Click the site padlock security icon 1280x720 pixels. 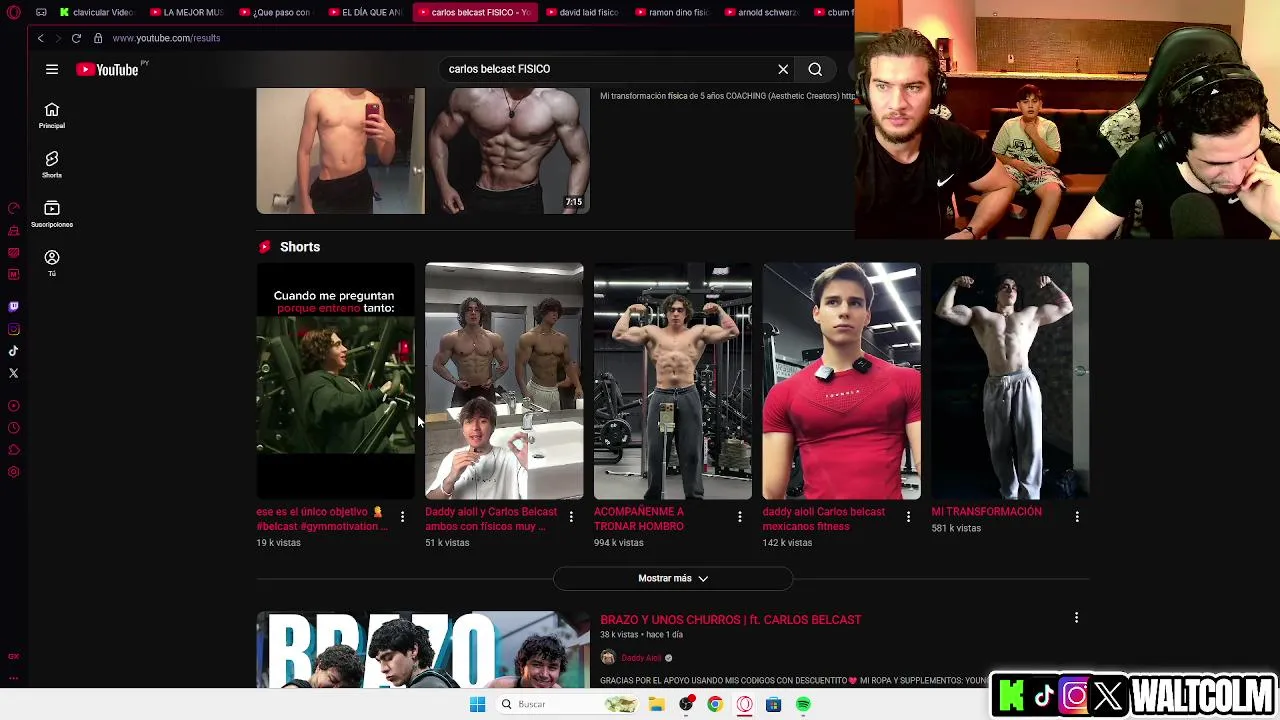click(98, 38)
